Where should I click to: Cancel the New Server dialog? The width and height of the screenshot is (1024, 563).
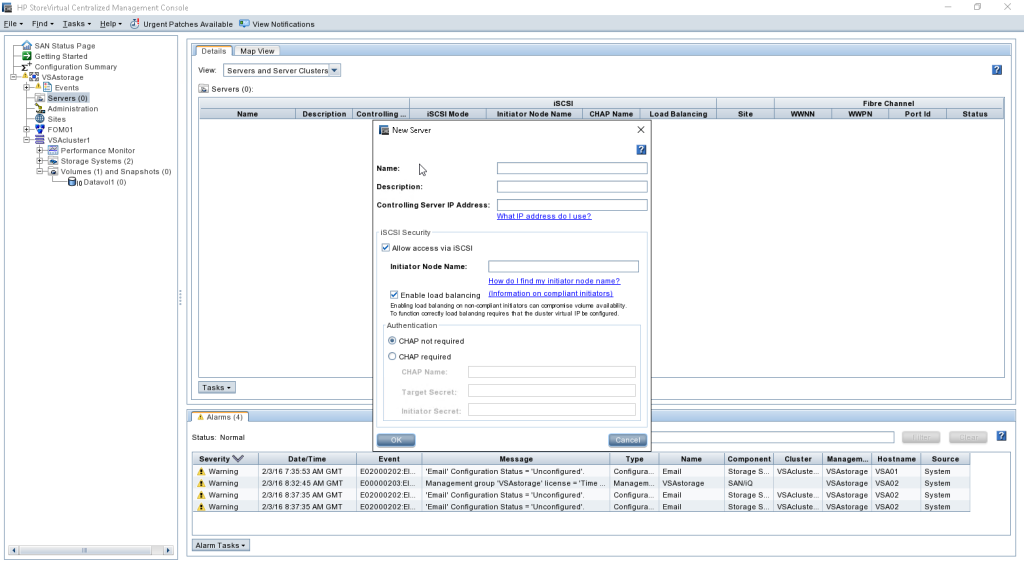click(x=628, y=440)
